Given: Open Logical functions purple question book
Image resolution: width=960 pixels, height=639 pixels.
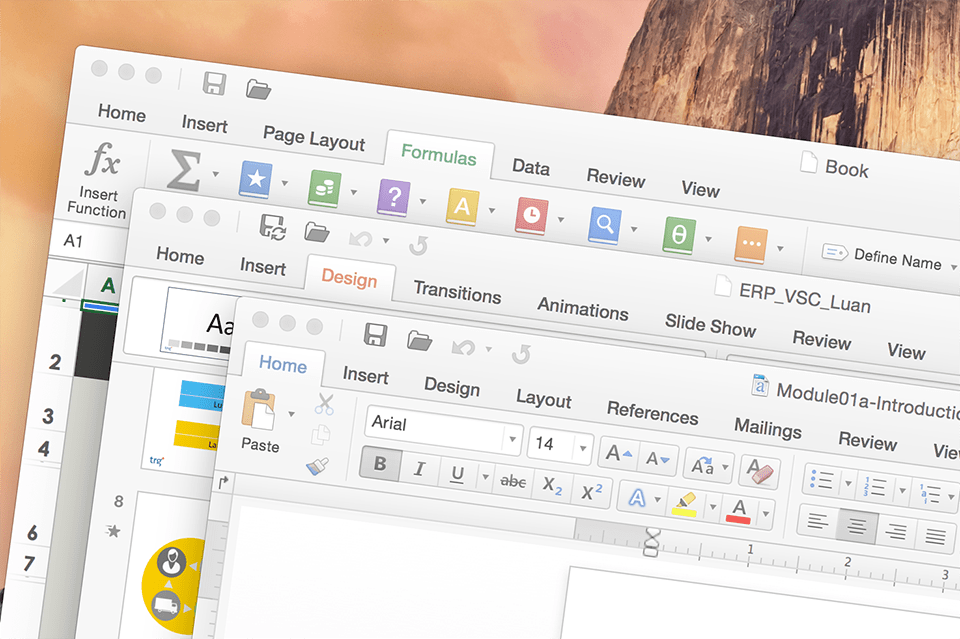Looking at the screenshot, I should point(394,197).
